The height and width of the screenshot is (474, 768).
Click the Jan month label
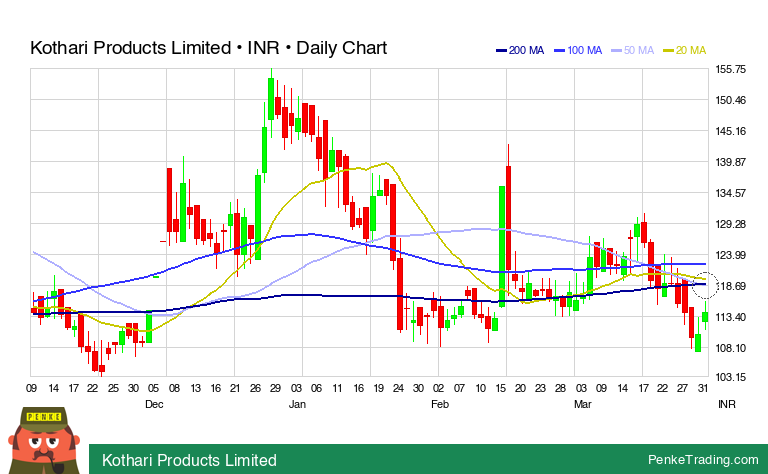297,404
